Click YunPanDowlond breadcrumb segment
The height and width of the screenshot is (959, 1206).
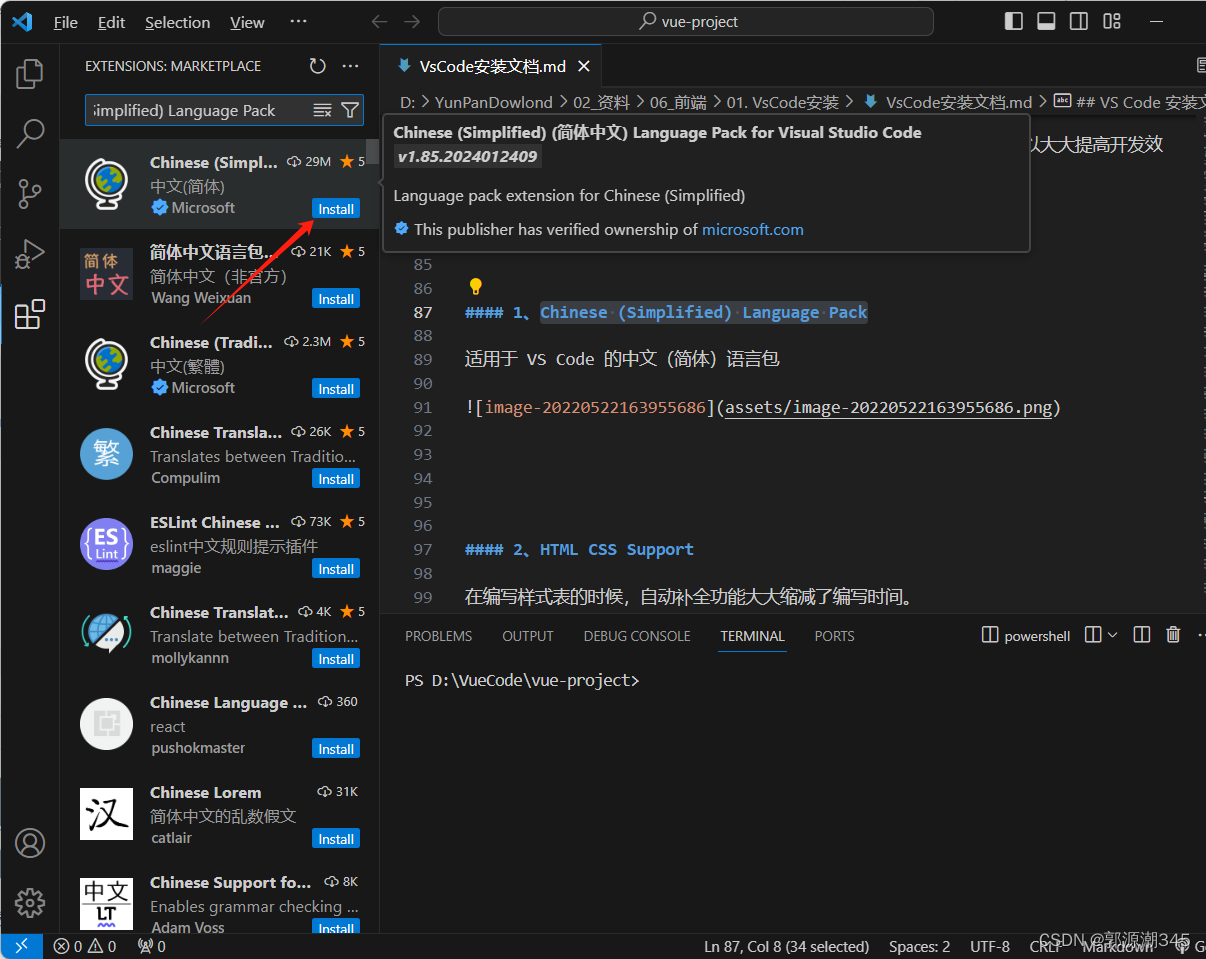pos(494,102)
